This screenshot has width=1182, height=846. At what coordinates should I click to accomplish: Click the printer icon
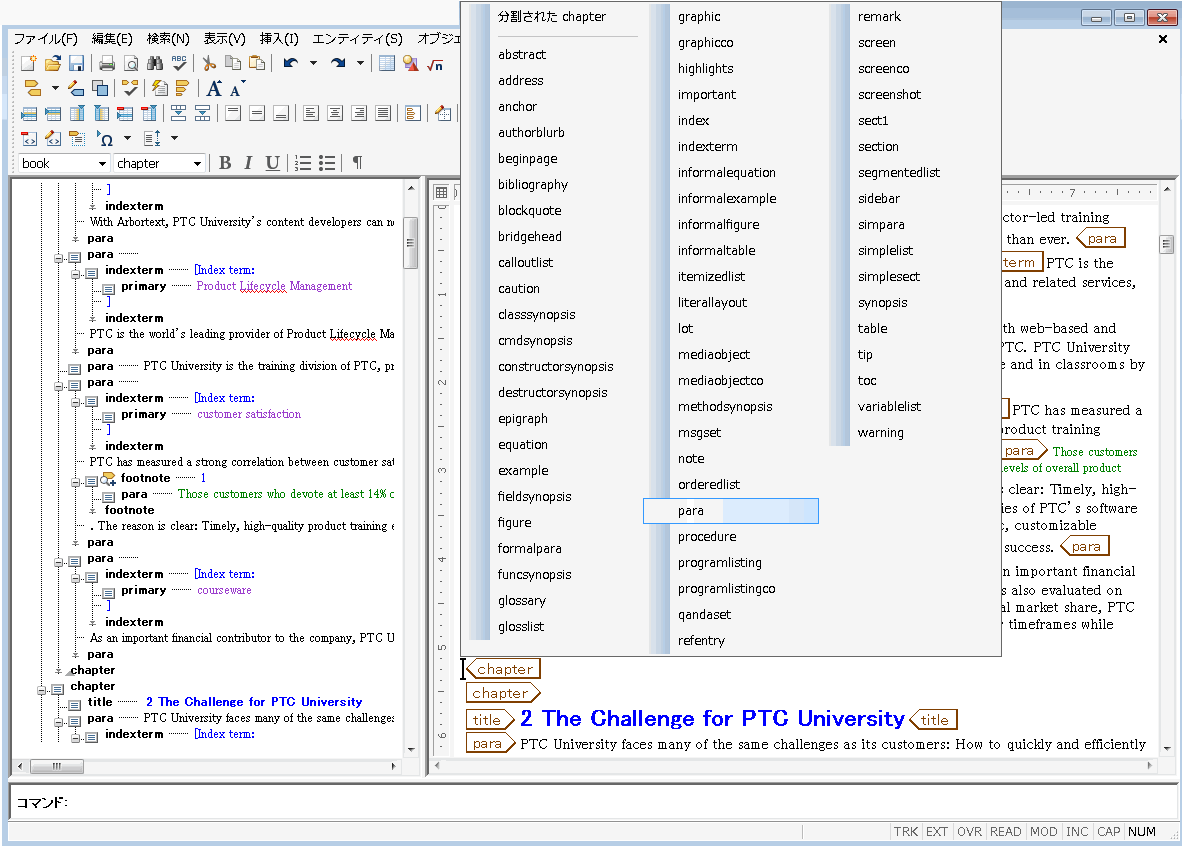pyautogui.click(x=107, y=64)
